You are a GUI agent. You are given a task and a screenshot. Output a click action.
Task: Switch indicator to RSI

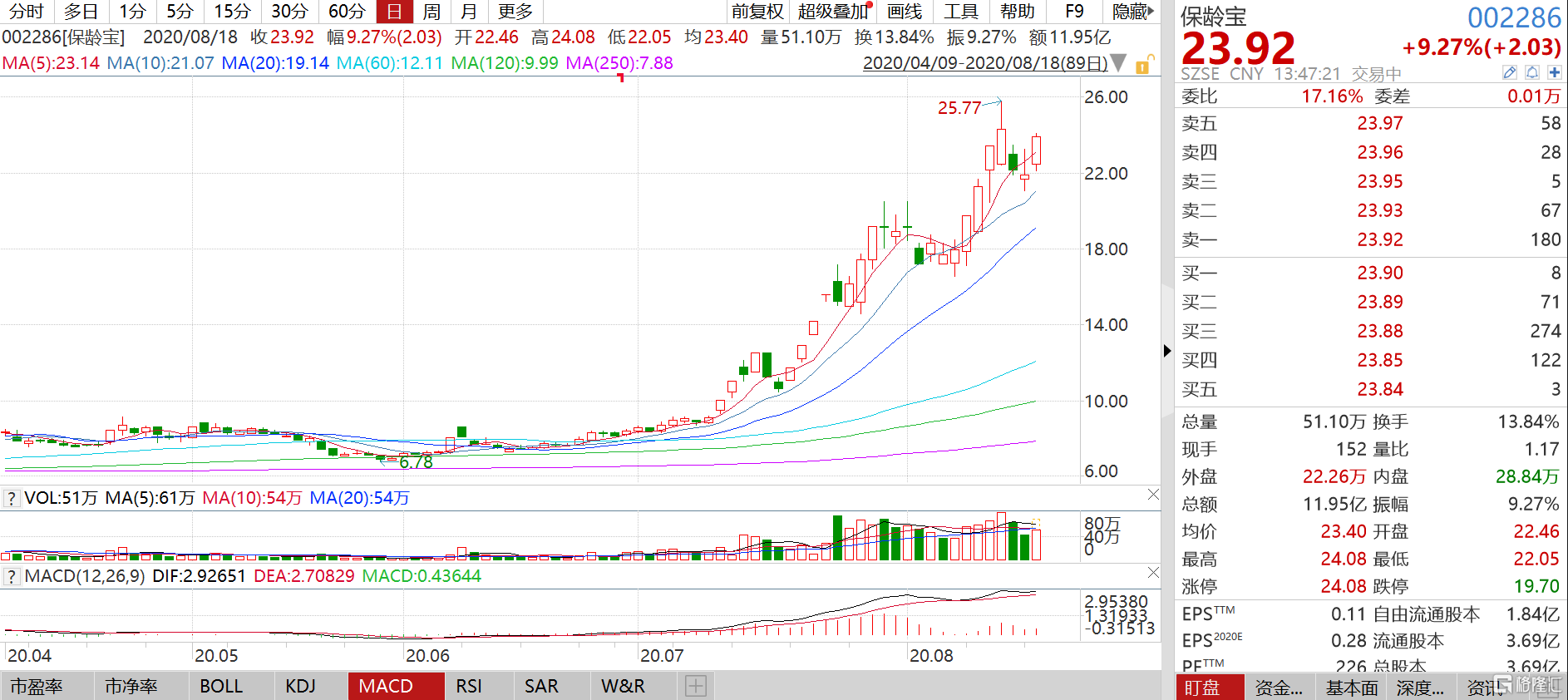pos(469,686)
